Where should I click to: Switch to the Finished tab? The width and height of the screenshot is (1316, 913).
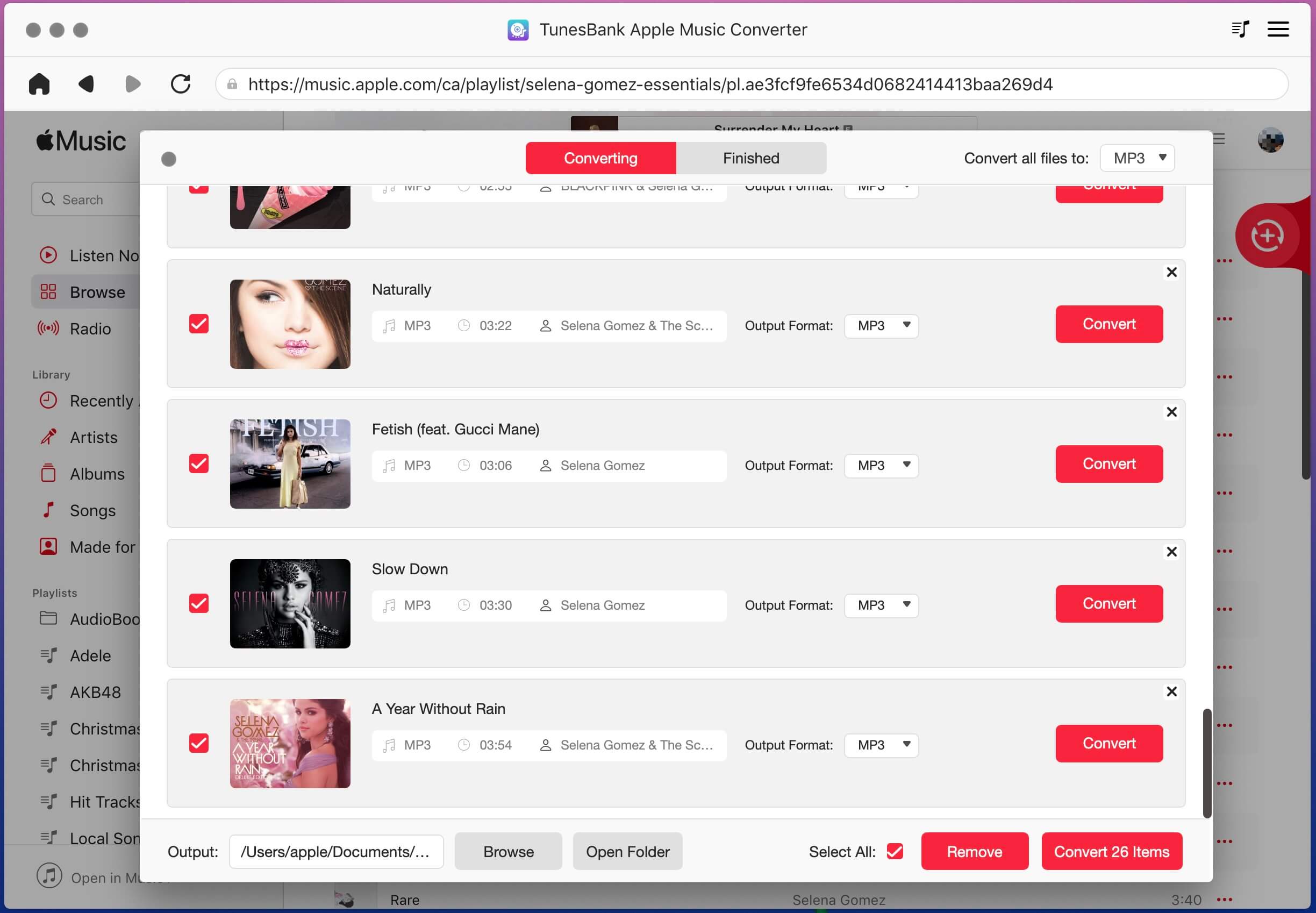pos(751,157)
